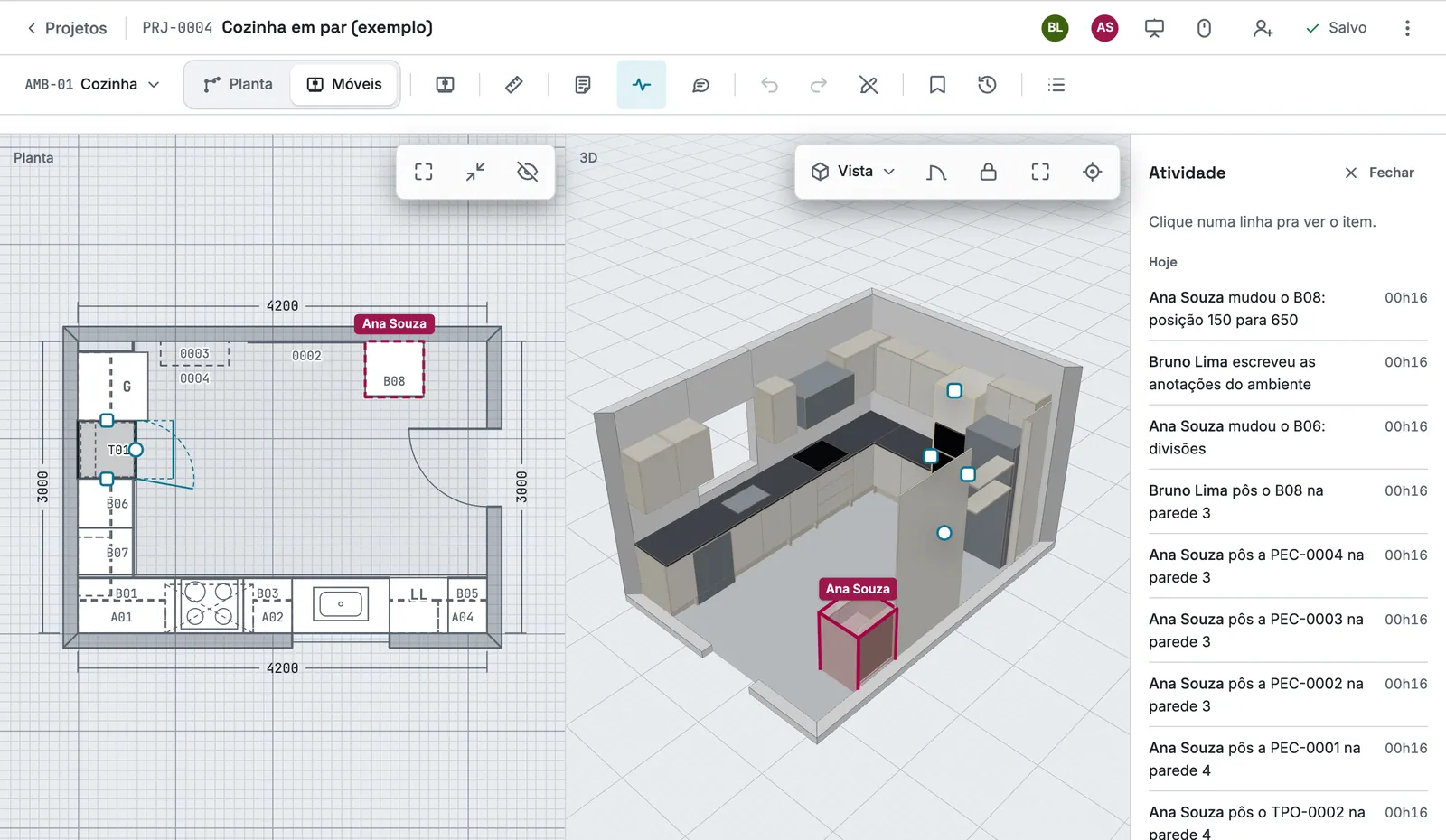Click the add person icon
Screen dimensions: 1446x840
point(1263,28)
